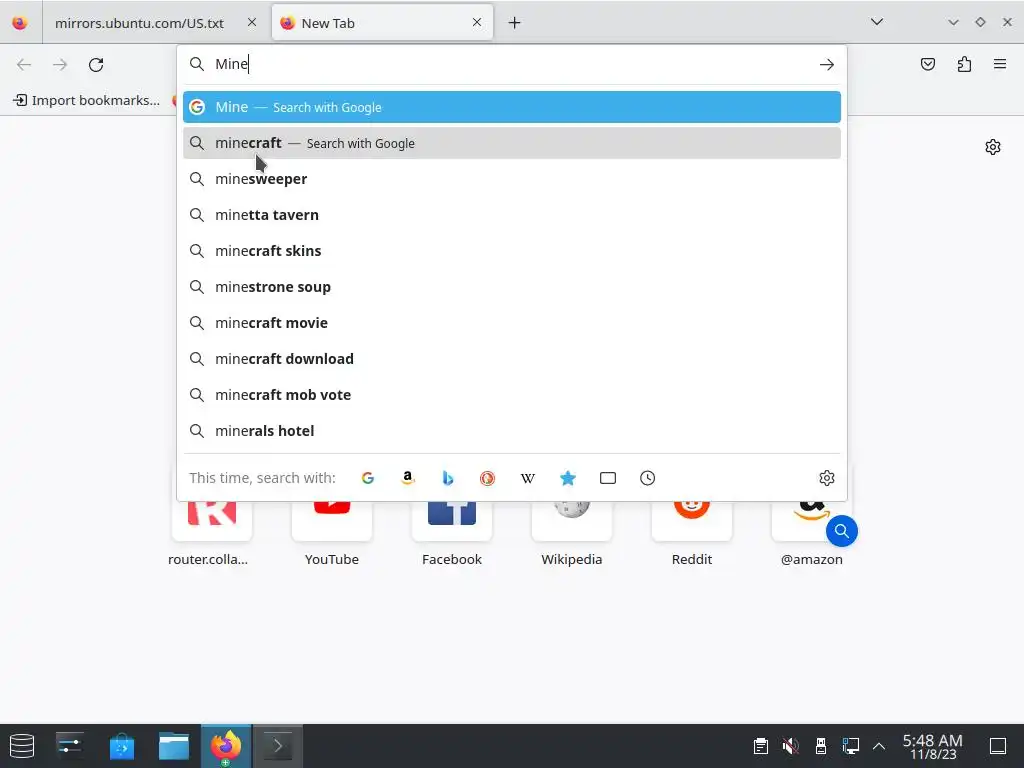This screenshot has height=768, width=1024.
Task: Search this time with Amazon icon
Action: (408, 478)
